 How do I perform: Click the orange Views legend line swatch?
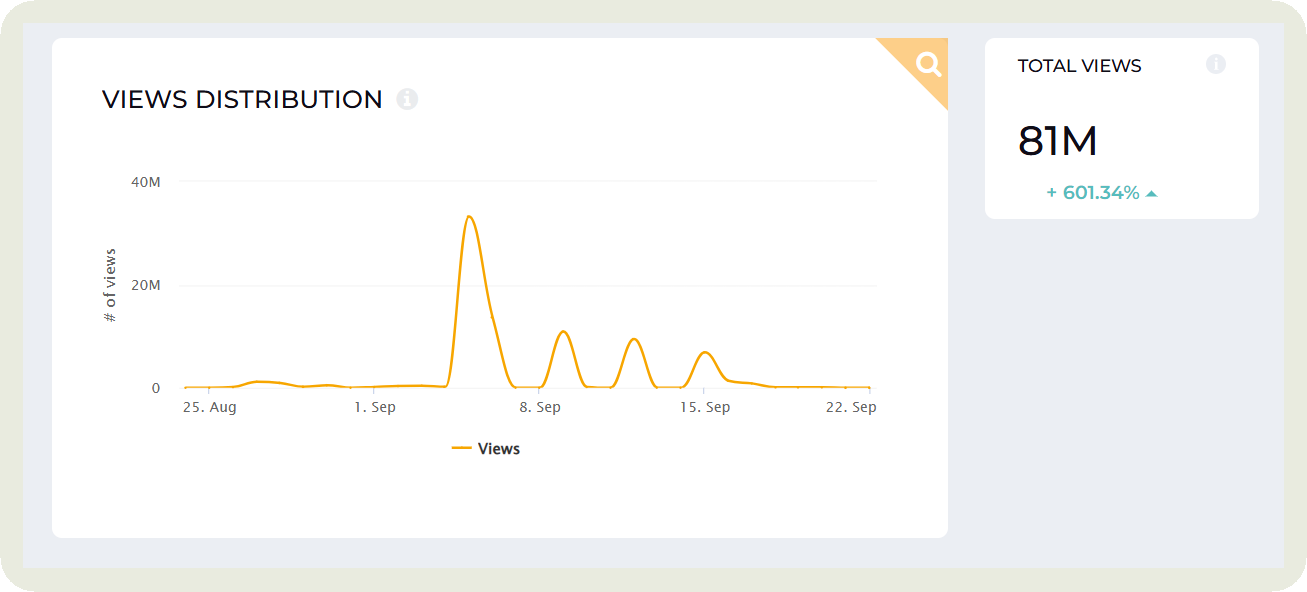point(461,449)
